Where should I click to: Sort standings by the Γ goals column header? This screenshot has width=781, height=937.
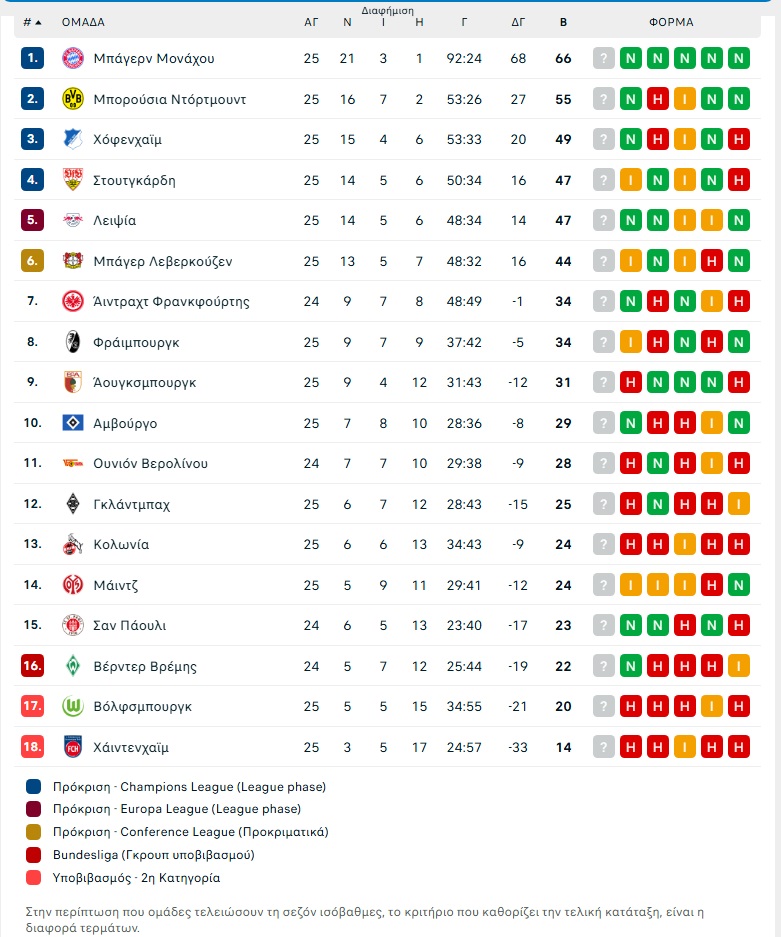coord(464,22)
